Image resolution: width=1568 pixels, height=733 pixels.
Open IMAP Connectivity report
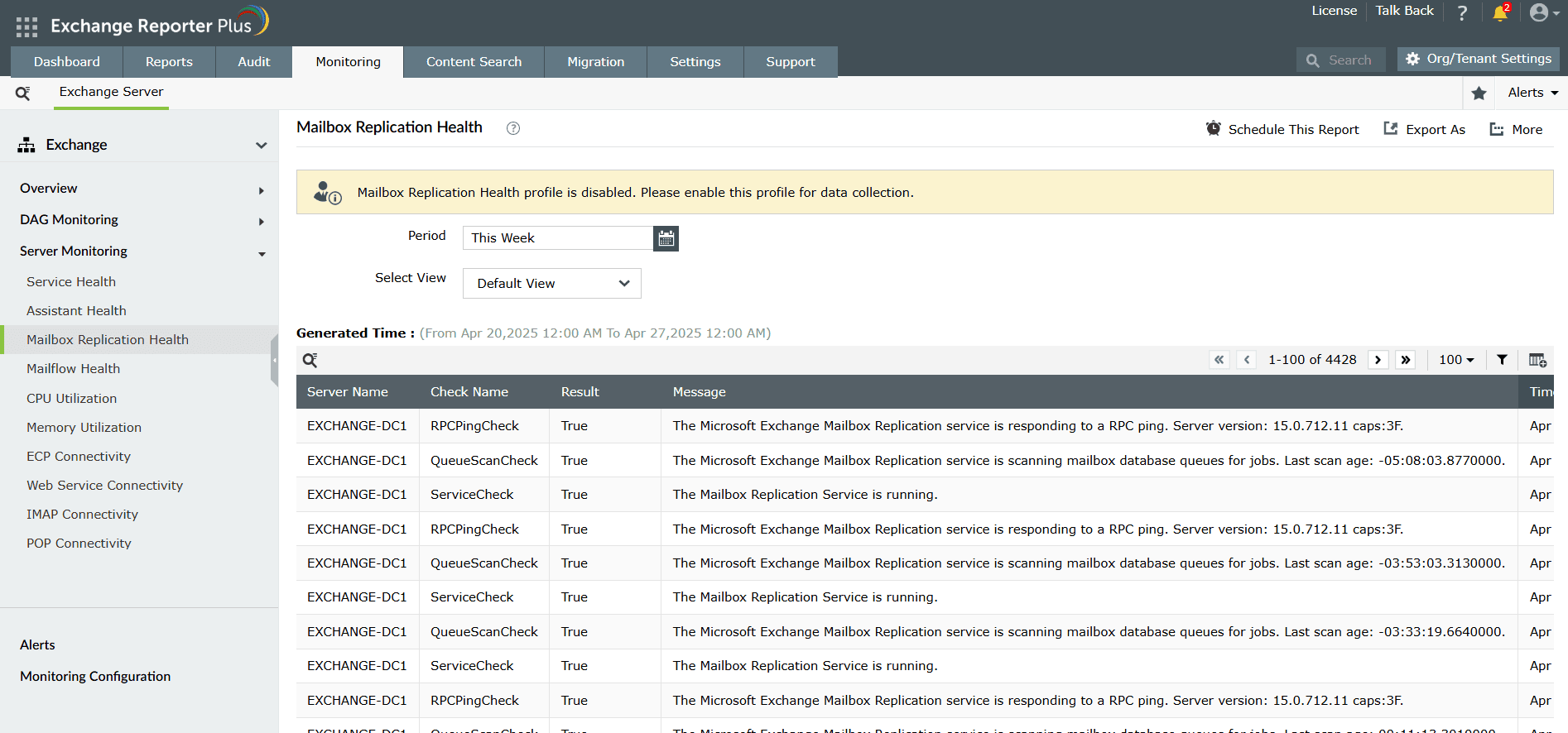pos(82,515)
